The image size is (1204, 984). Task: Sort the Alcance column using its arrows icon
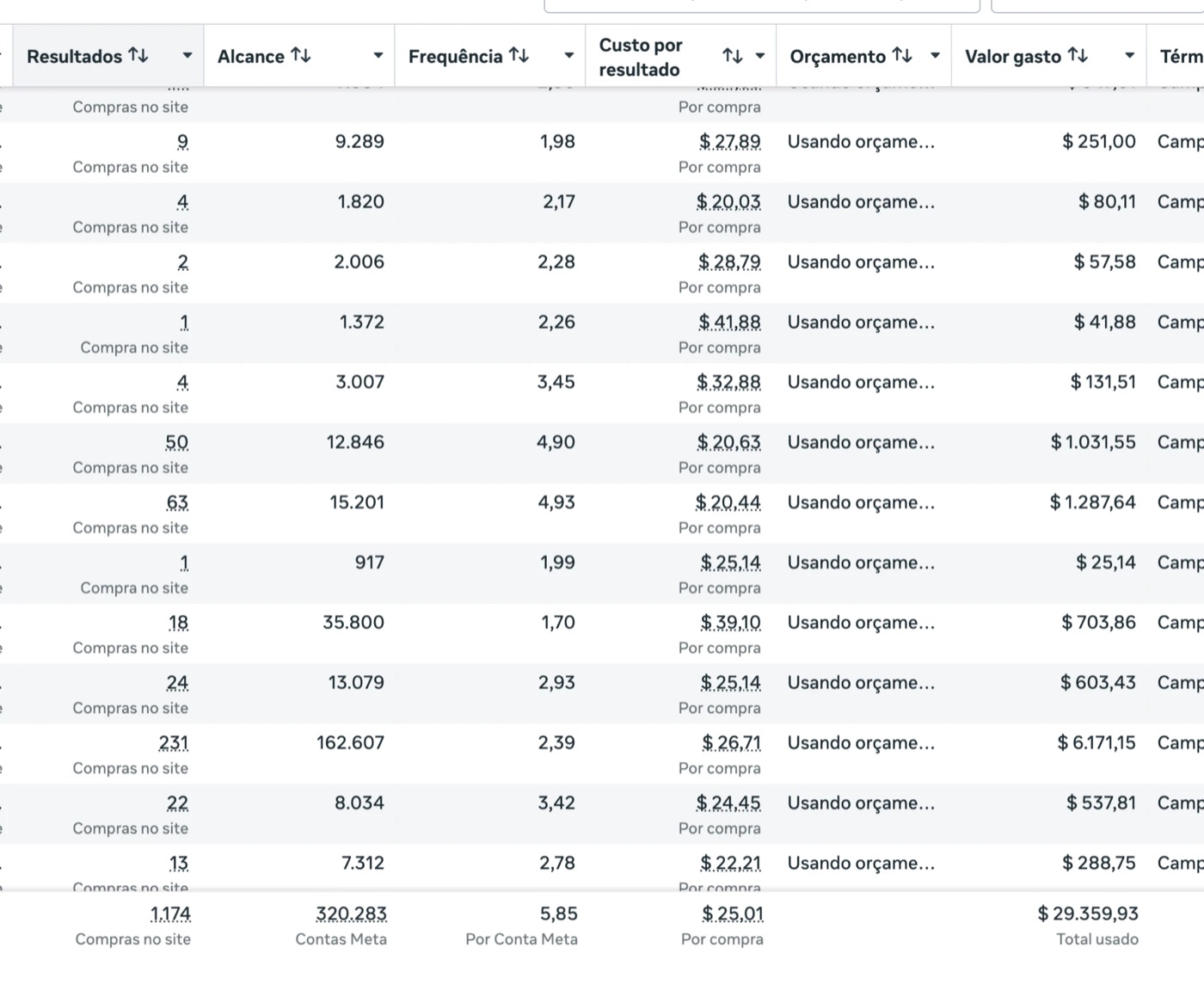[x=301, y=56]
